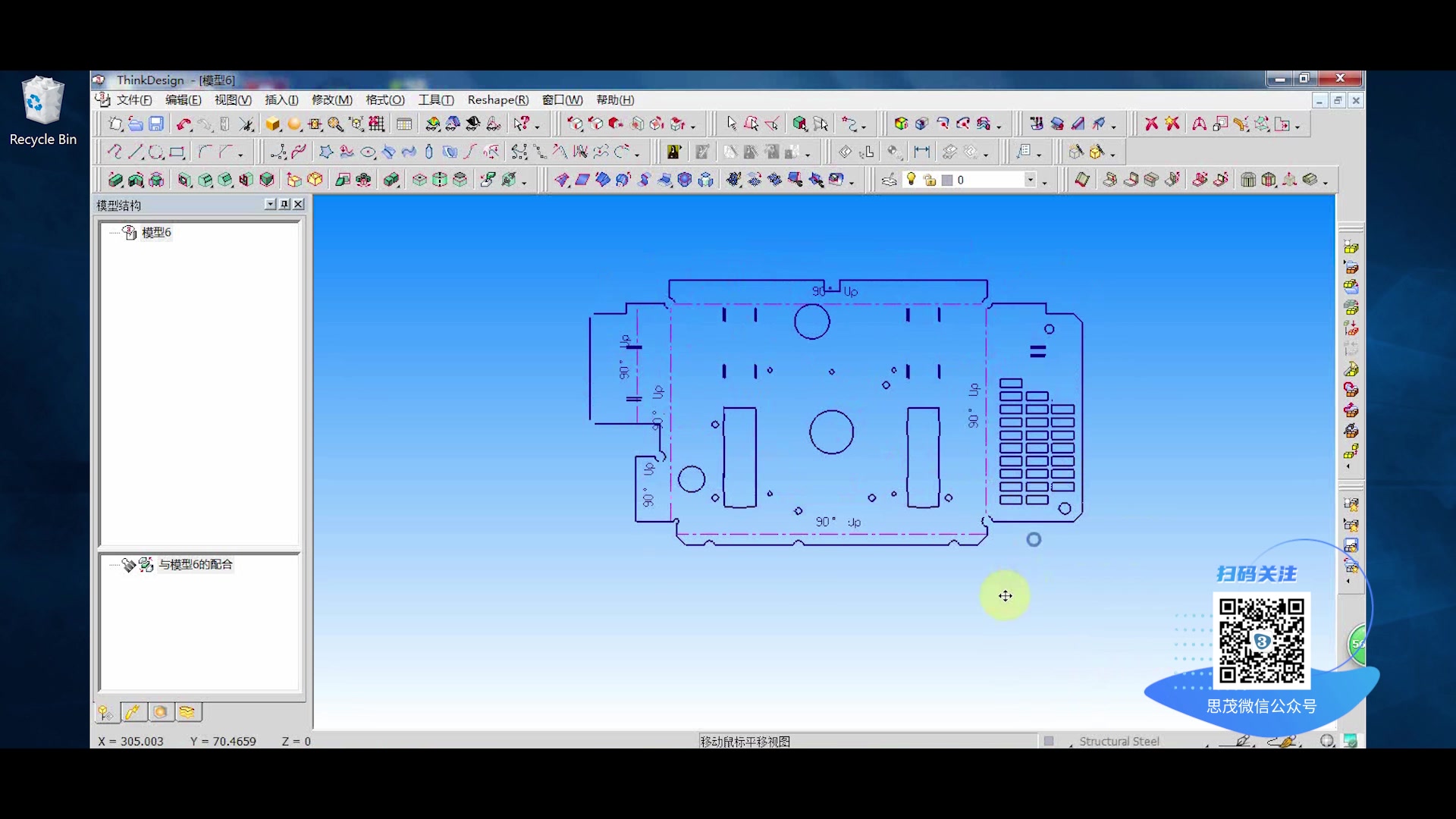Click Structural Steel in the status bar
The image size is (1456, 819).
(1119, 741)
